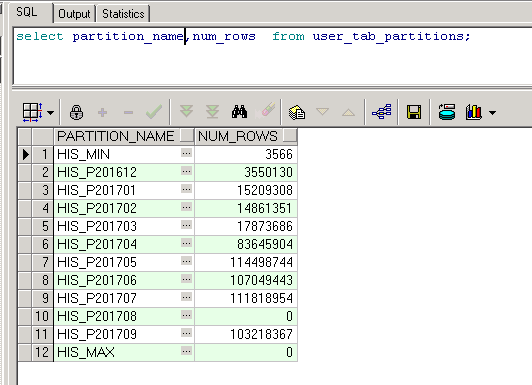Viewport: 532px width, 385px height.
Task: Go to previous record up-triangle
Action: tap(348, 112)
